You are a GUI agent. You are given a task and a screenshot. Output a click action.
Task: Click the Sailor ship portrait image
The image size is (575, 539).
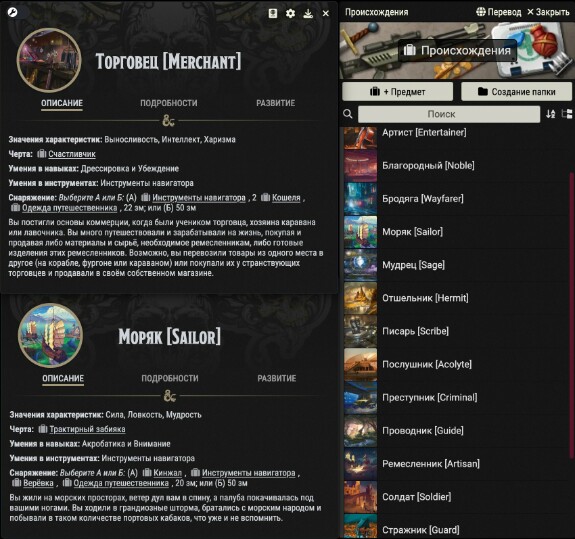[50, 335]
